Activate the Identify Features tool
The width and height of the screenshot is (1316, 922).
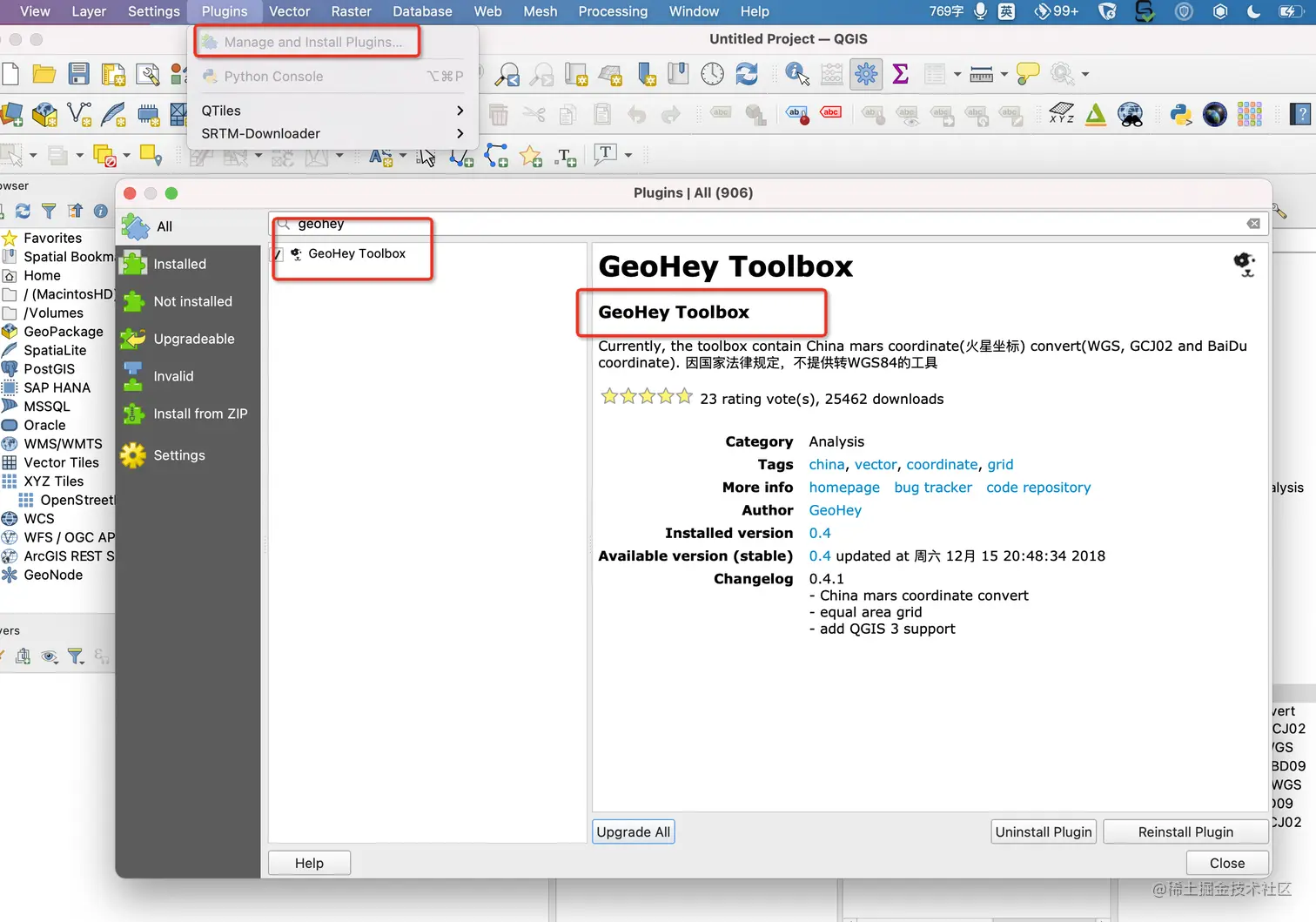(x=797, y=74)
